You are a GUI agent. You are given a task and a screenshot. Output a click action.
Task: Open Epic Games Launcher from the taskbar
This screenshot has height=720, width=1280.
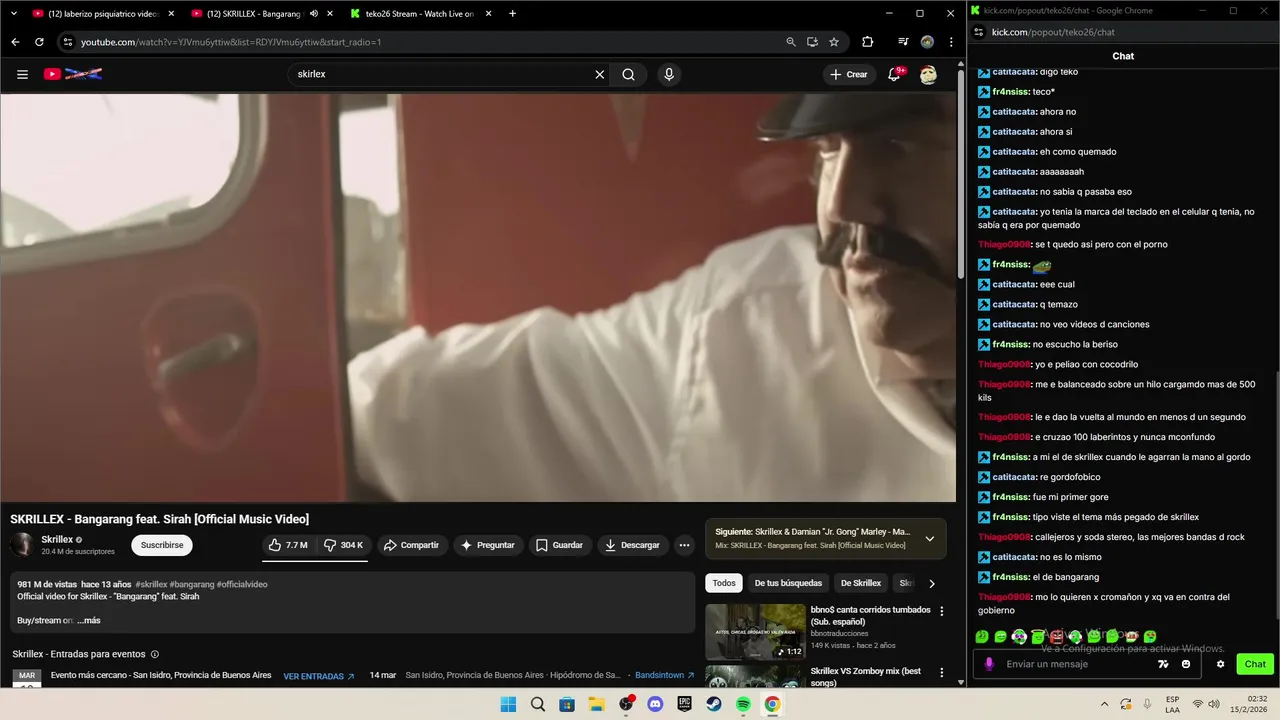(x=685, y=704)
